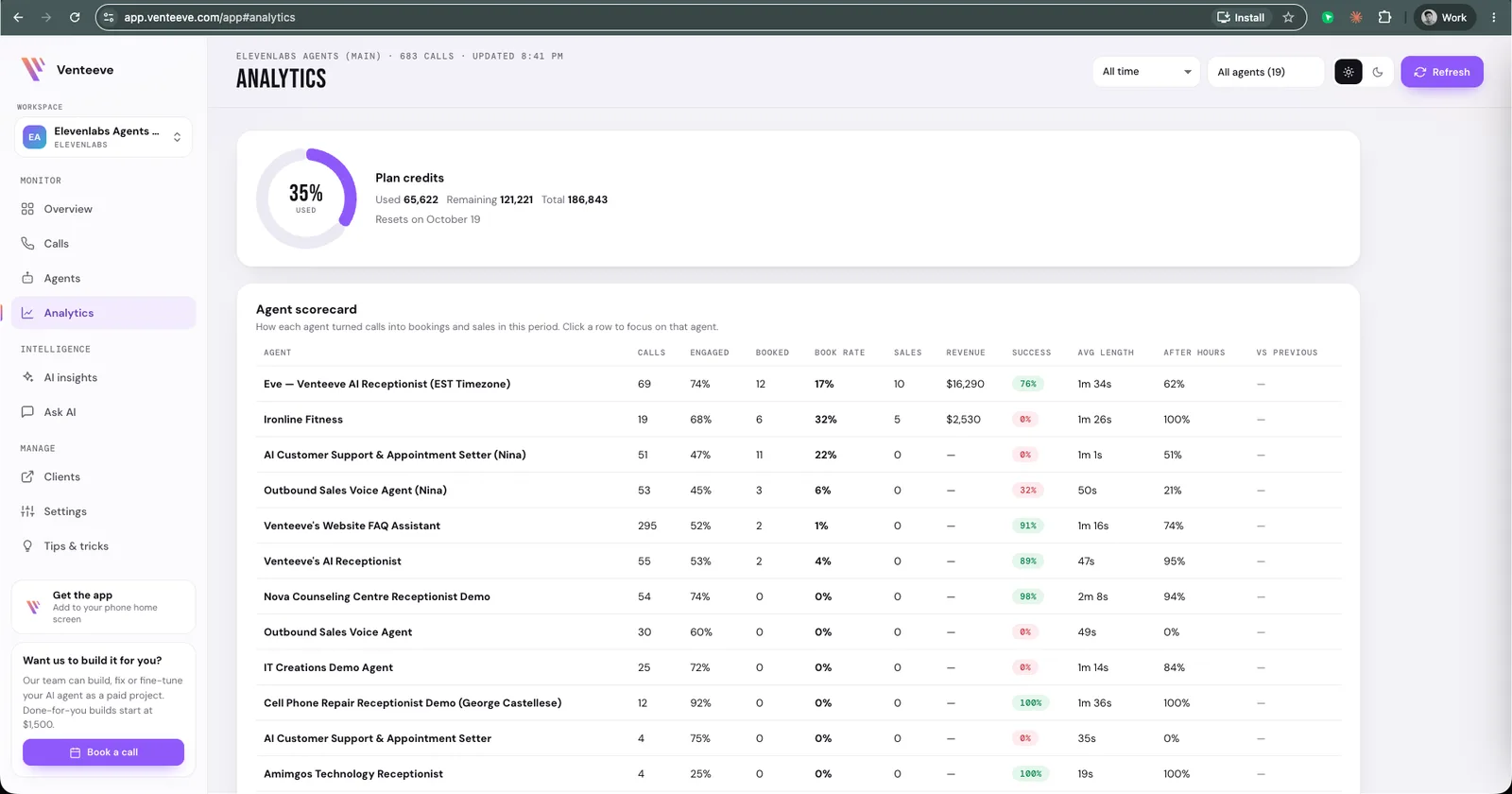Open the Overview page in sidebar
Screen dimensions: 1512x794
(104, 209)
